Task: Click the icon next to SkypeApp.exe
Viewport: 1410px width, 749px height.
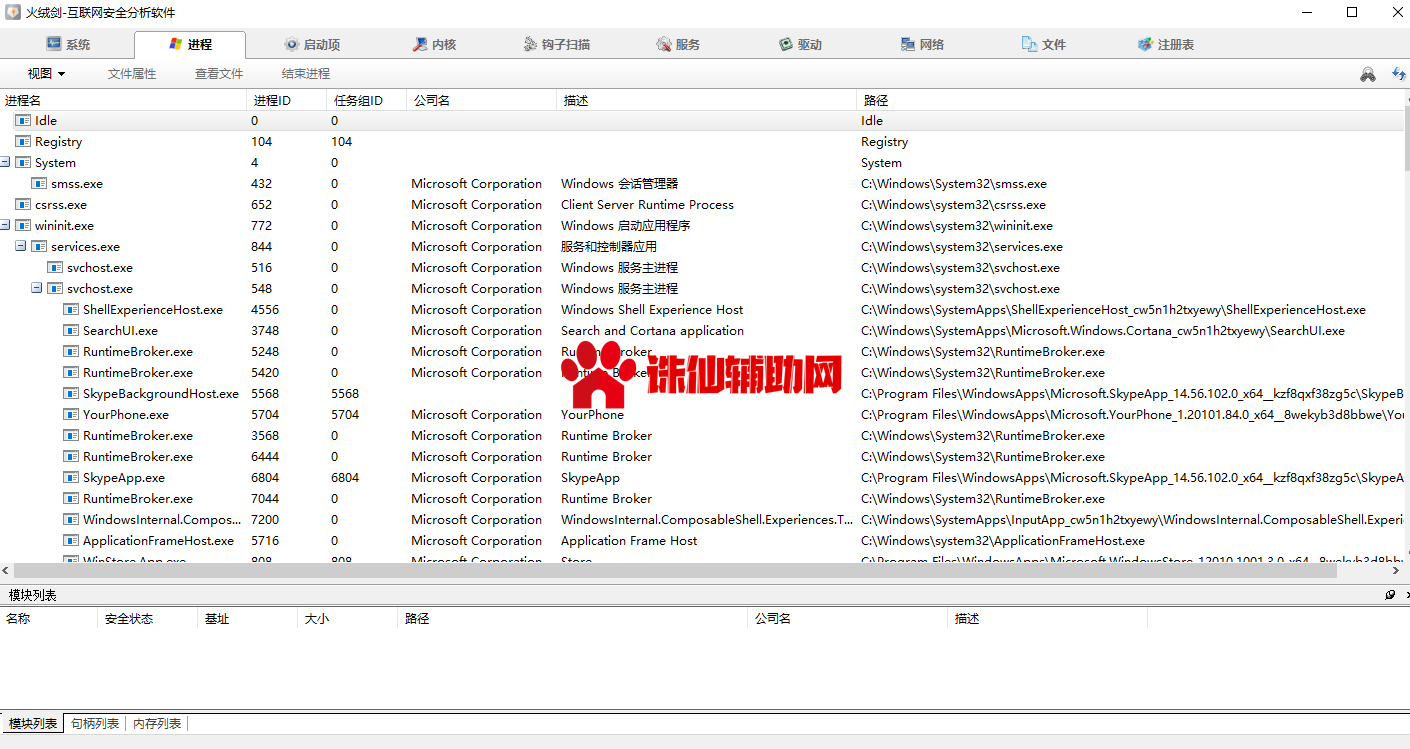Action: pos(71,477)
